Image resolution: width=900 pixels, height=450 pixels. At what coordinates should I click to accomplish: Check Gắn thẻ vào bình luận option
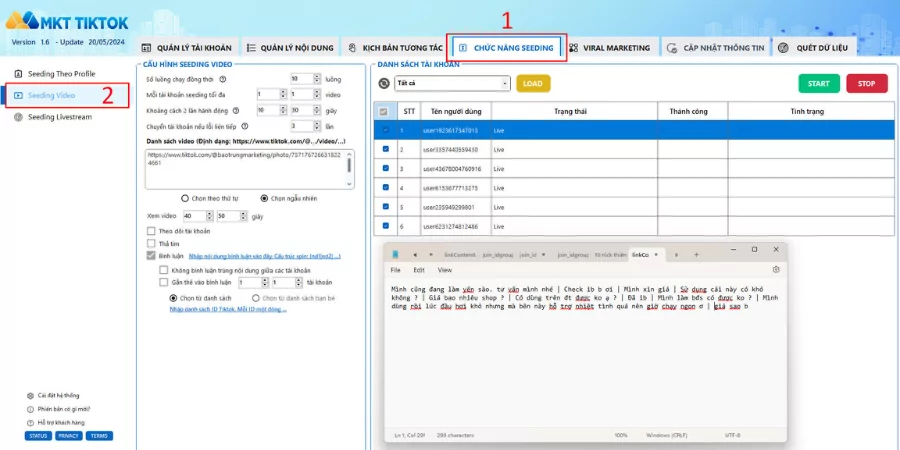click(164, 282)
